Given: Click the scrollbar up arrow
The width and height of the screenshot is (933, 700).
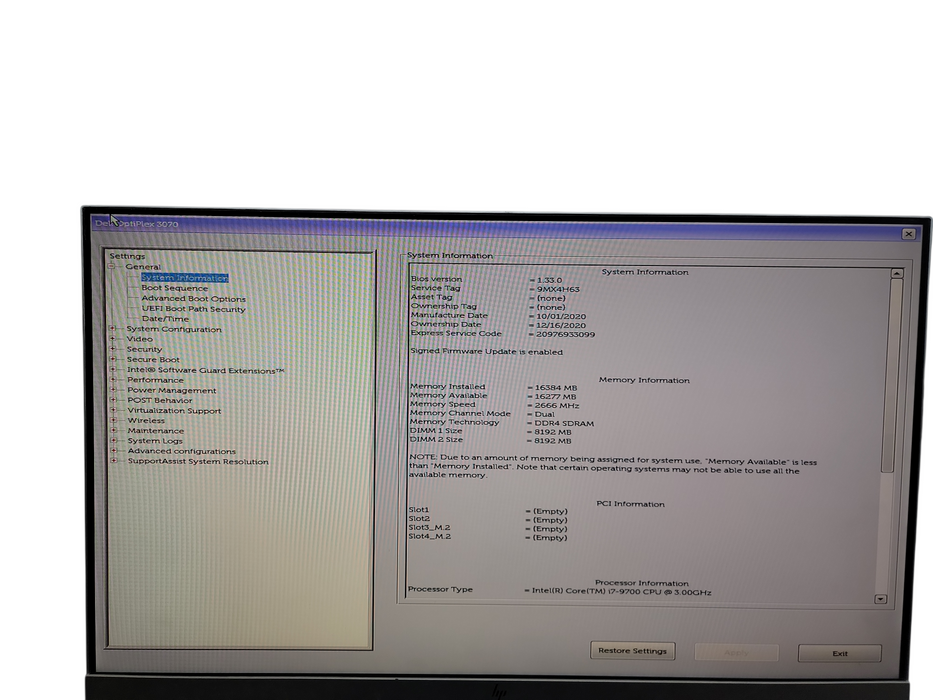Looking at the screenshot, I should coord(897,273).
